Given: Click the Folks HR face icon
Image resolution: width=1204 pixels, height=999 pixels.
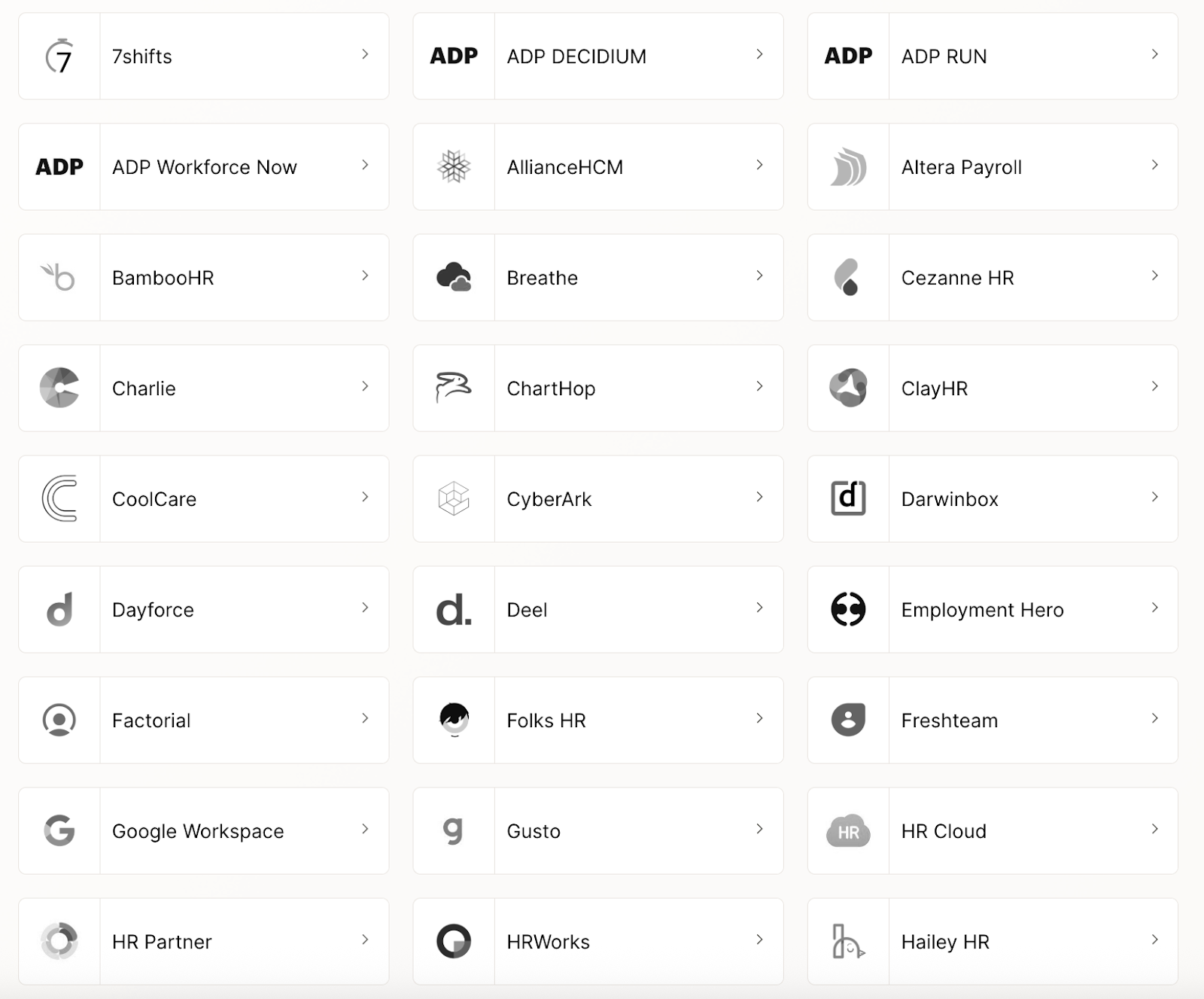Looking at the screenshot, I should pos(454,719).
